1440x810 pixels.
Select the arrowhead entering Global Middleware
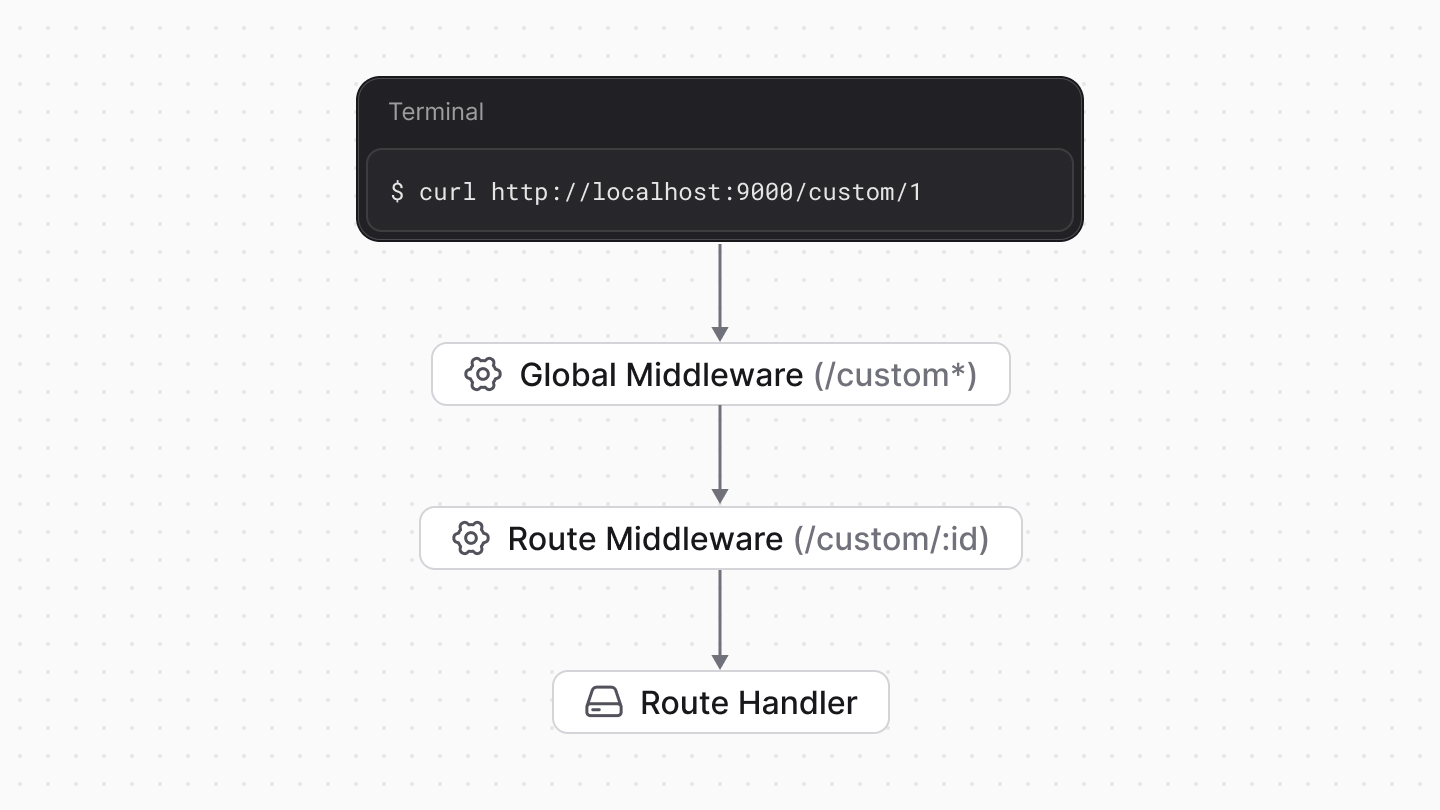(x=720, y=330)
